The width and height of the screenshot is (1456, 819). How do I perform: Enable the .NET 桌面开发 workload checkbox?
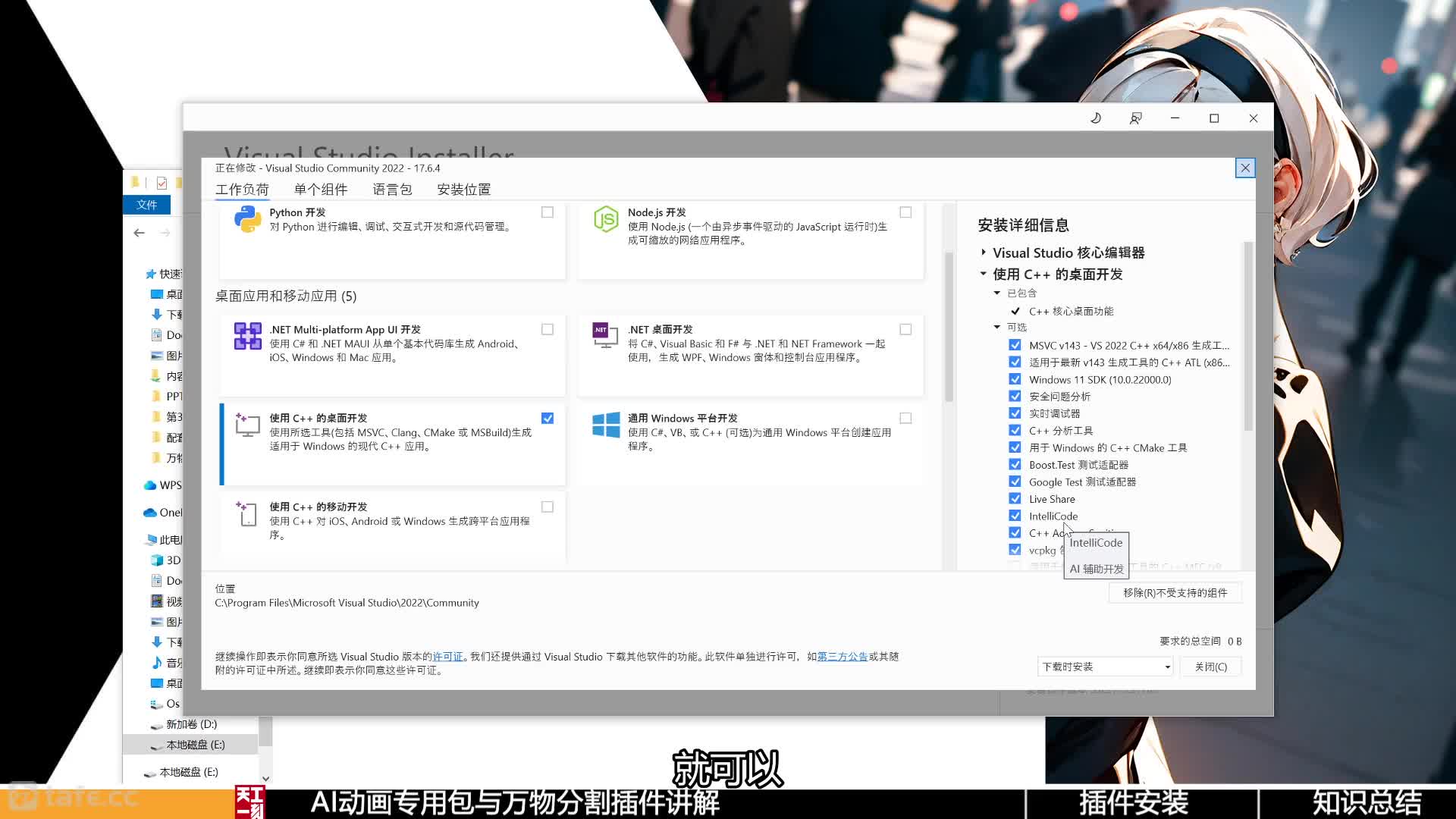(x=905, y=329)
